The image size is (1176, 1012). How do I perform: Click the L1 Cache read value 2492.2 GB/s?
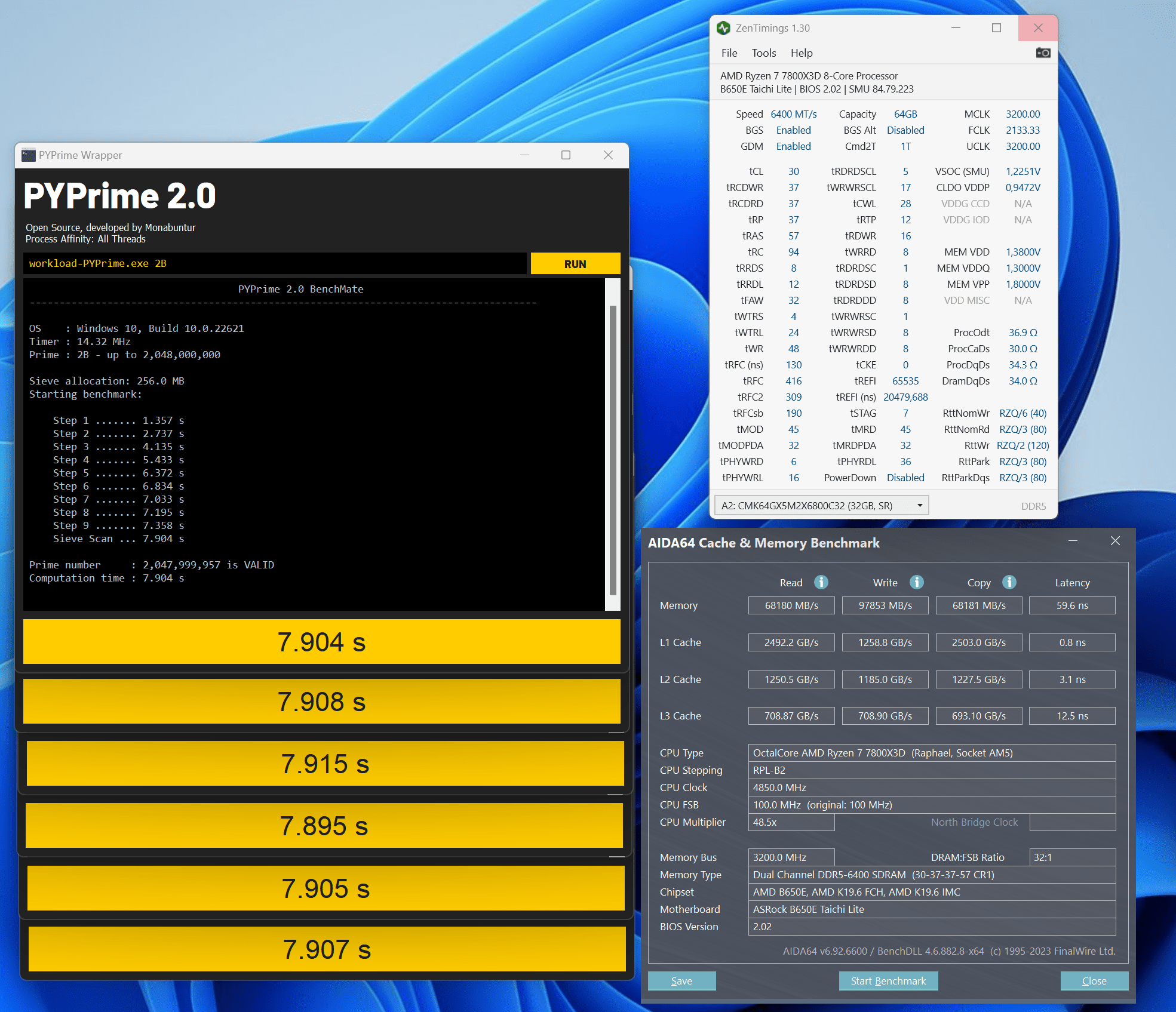[791, 642]
